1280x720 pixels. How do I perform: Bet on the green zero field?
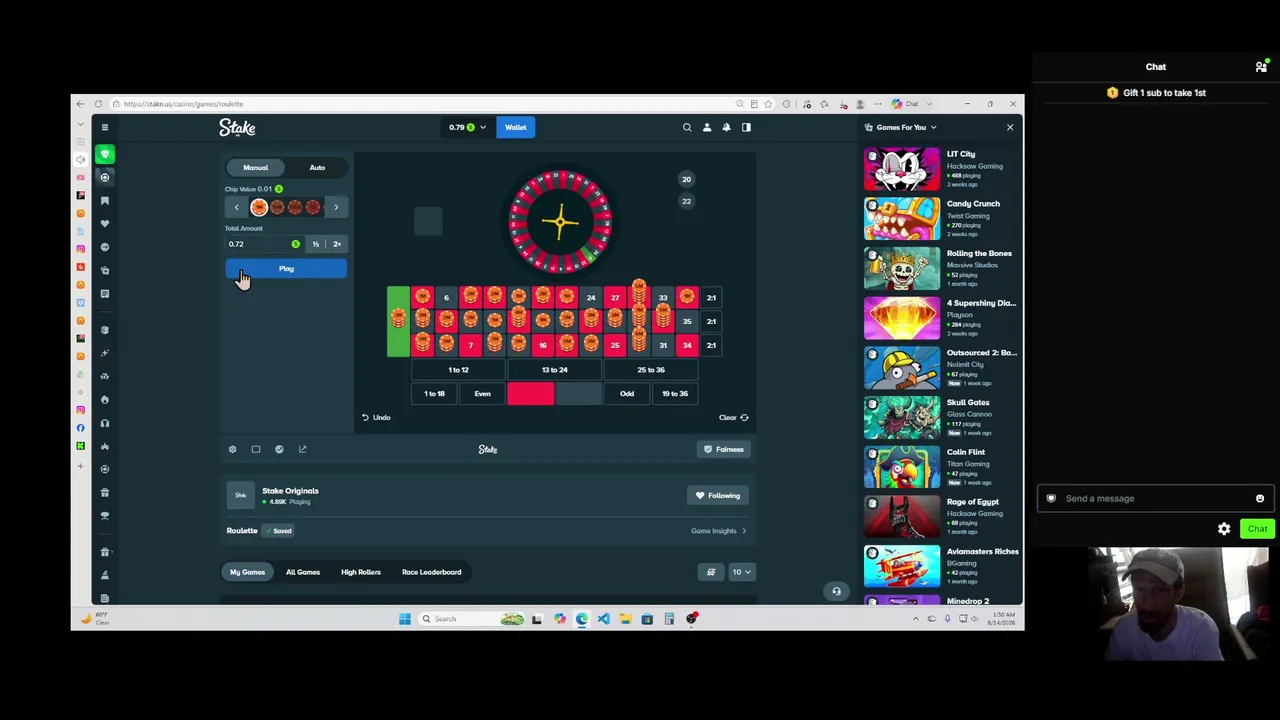click(398, 321)
